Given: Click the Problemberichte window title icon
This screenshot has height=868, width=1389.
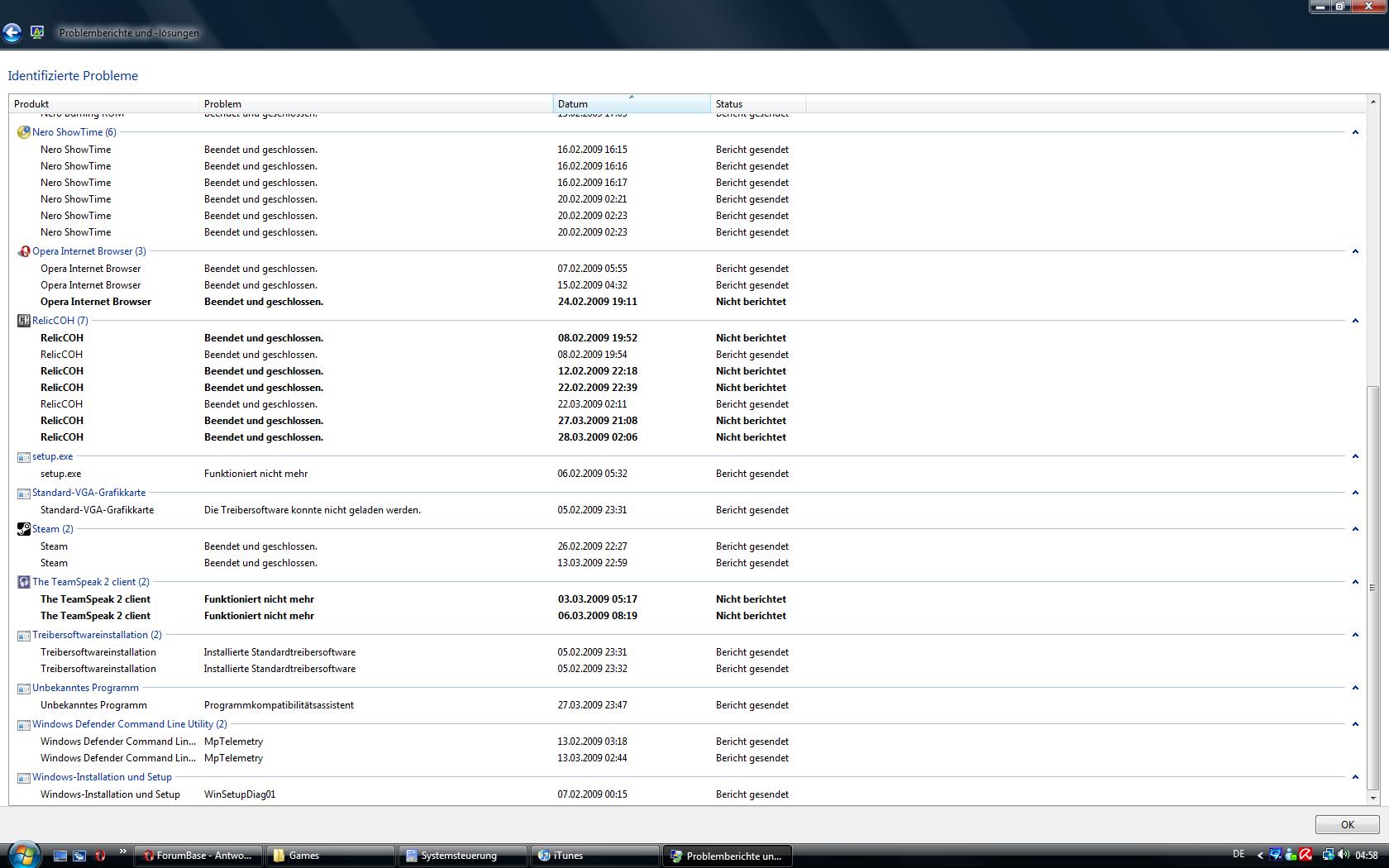Looking at the screenshot, I should pyautogui.click(x=37, y=32).
